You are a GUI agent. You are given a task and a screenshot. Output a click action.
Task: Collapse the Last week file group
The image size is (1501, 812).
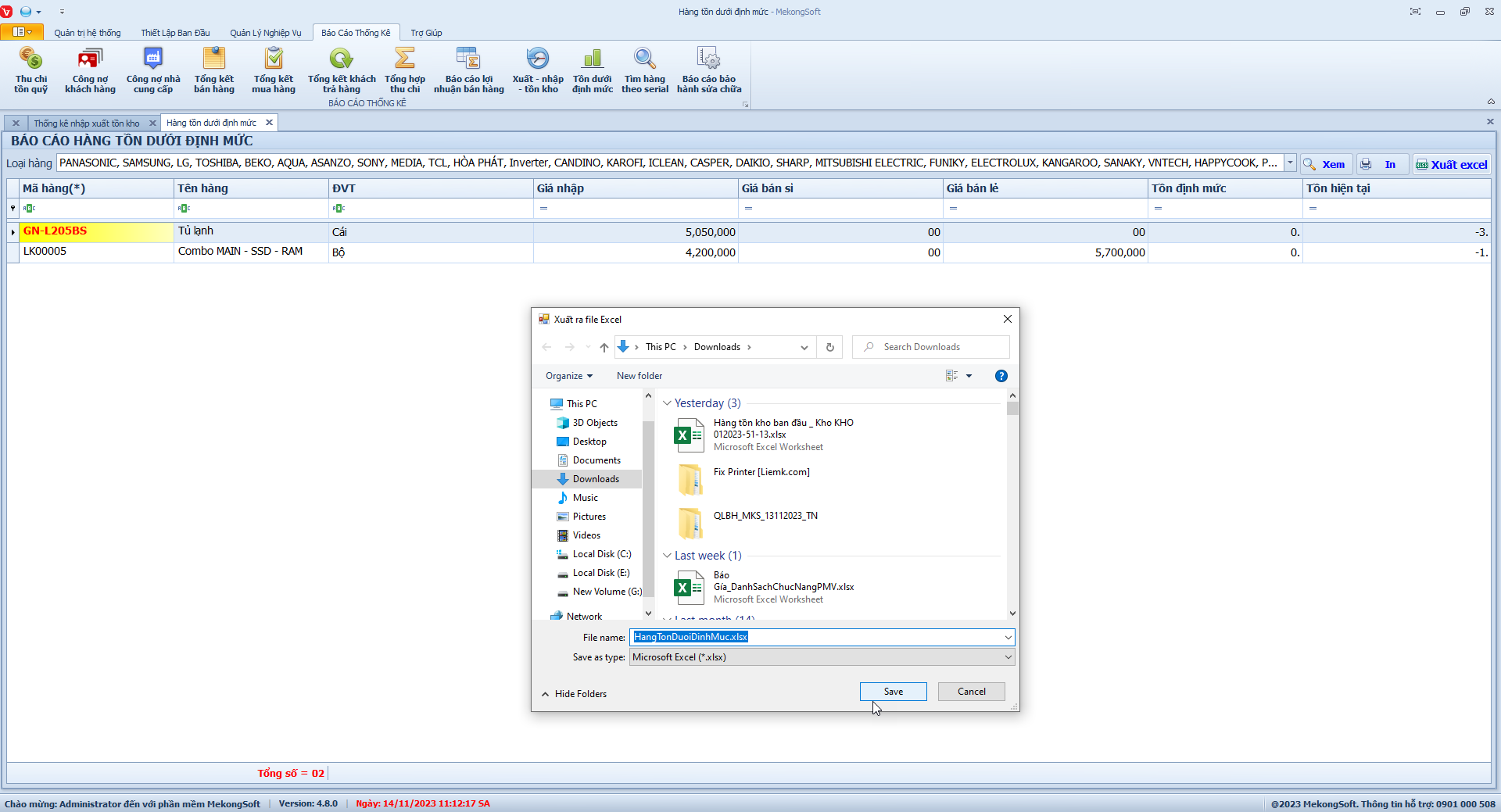coord(667,556)
